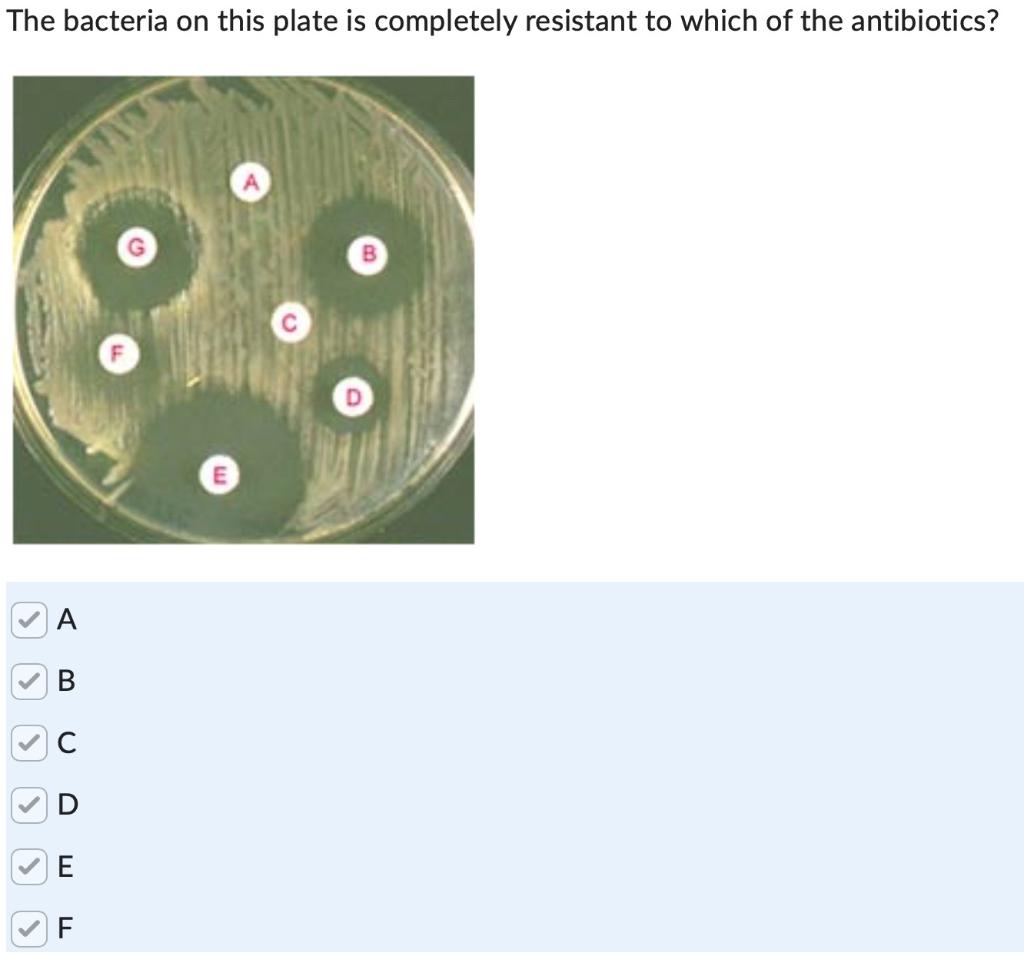This screenshot has width=1024, height=956.
Task: Toggle the answer option C checkbox
Action: (x=27, y=742)
